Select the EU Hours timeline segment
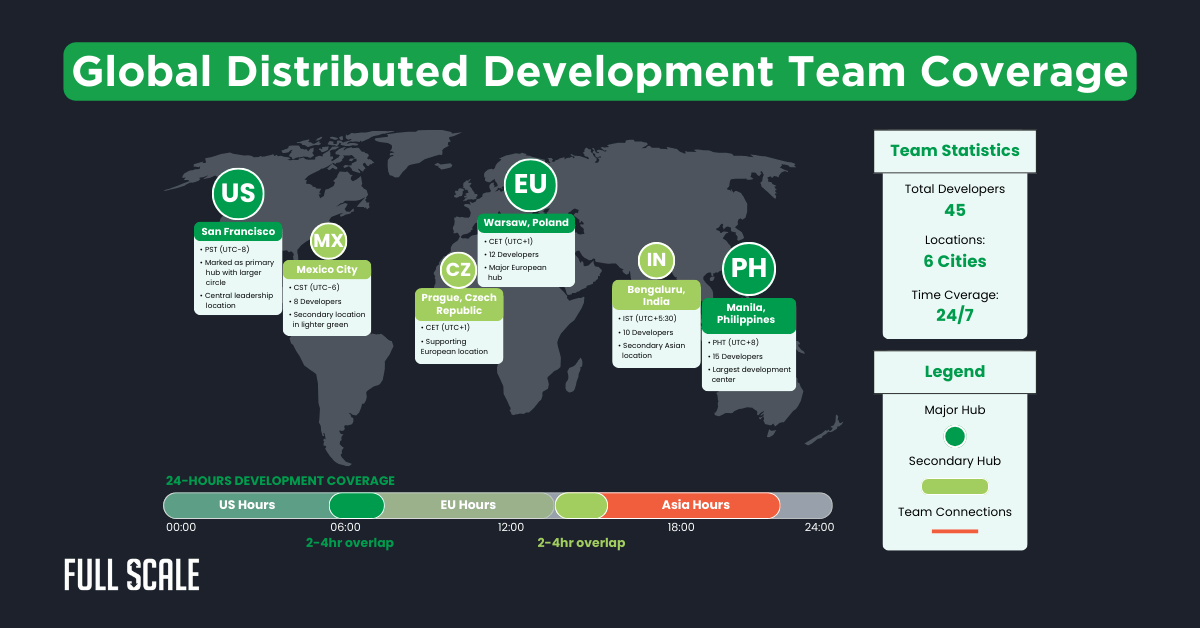The height and width of the screenshot is (628, 1200). click(x=468, y=505)
